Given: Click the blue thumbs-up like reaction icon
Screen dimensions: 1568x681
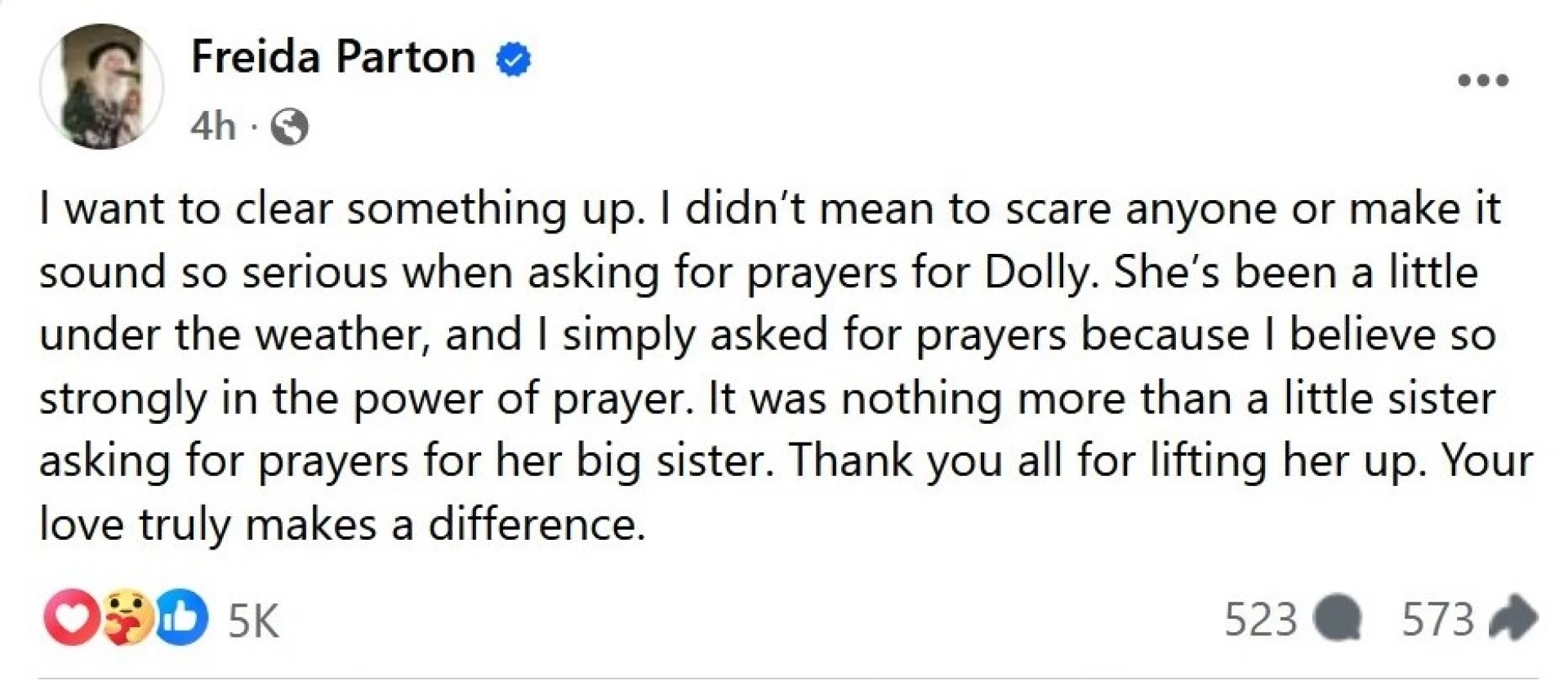Looking at the screenshot, I should pos(181,618).
